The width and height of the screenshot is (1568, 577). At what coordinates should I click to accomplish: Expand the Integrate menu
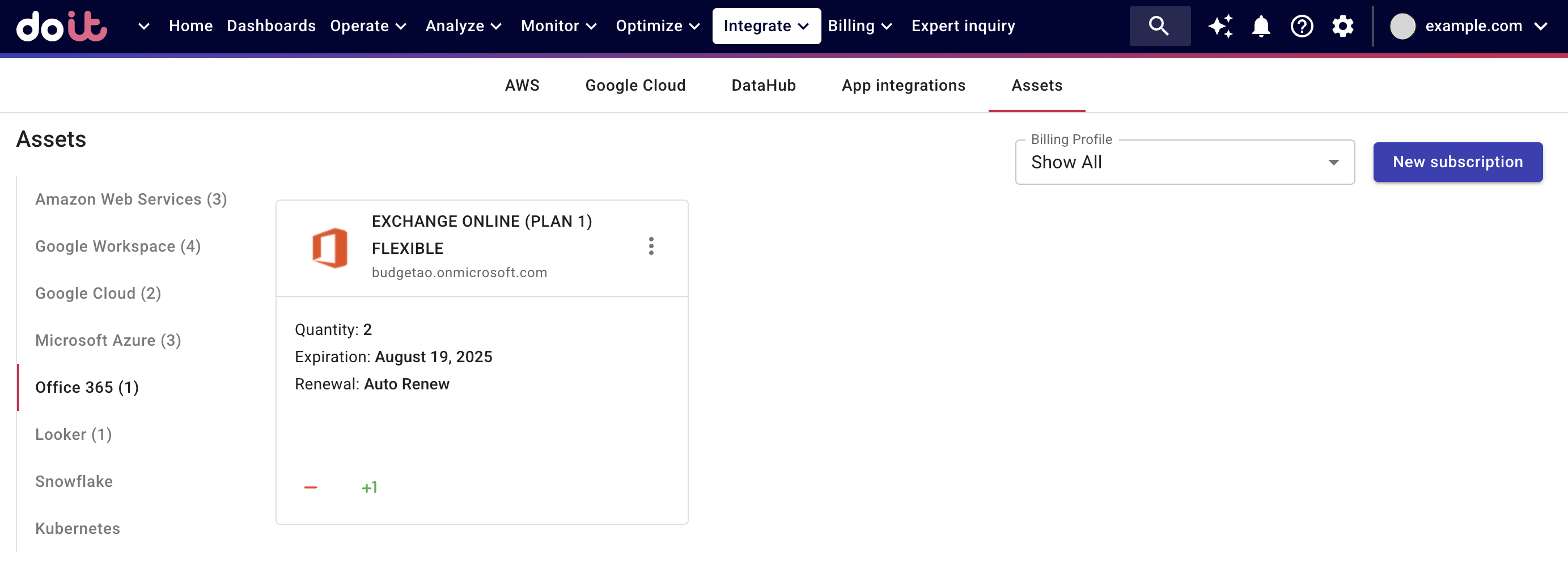click(766, 26)
